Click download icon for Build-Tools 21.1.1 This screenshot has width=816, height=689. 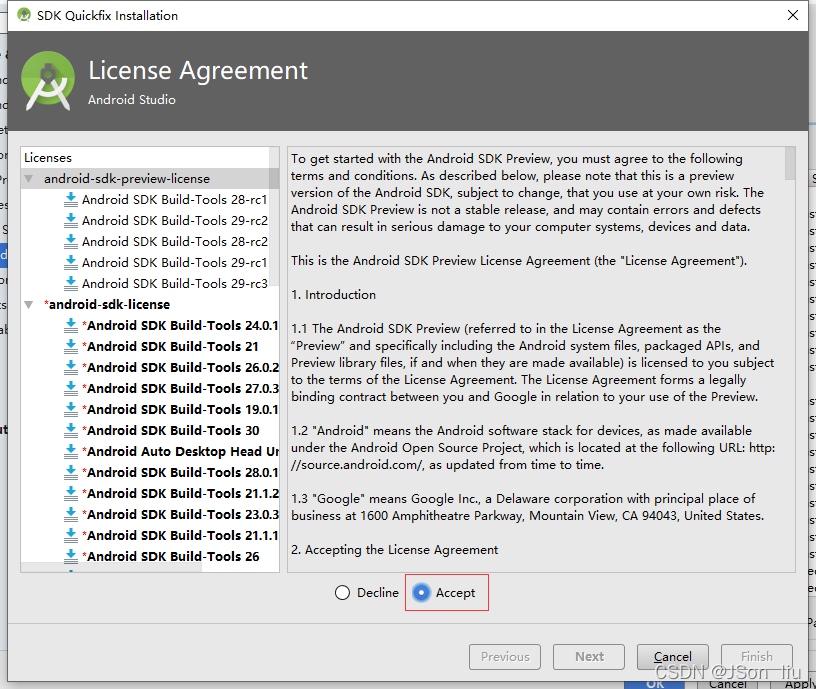(x=70, y=535)
